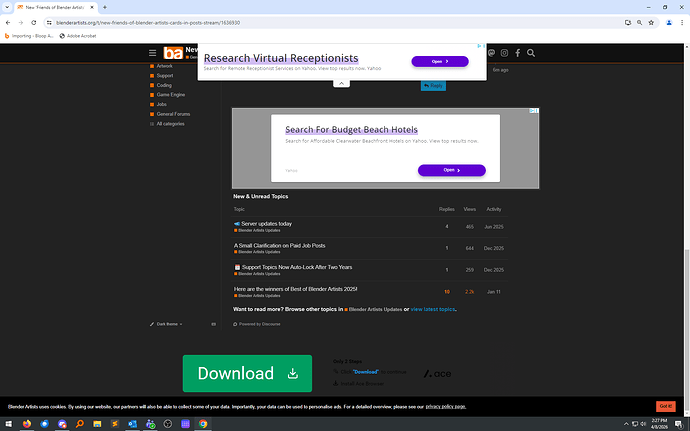Open the 'view latest topics' link
Screen dimensions: 690x431
pyautogui.click(x=433, y=309)
